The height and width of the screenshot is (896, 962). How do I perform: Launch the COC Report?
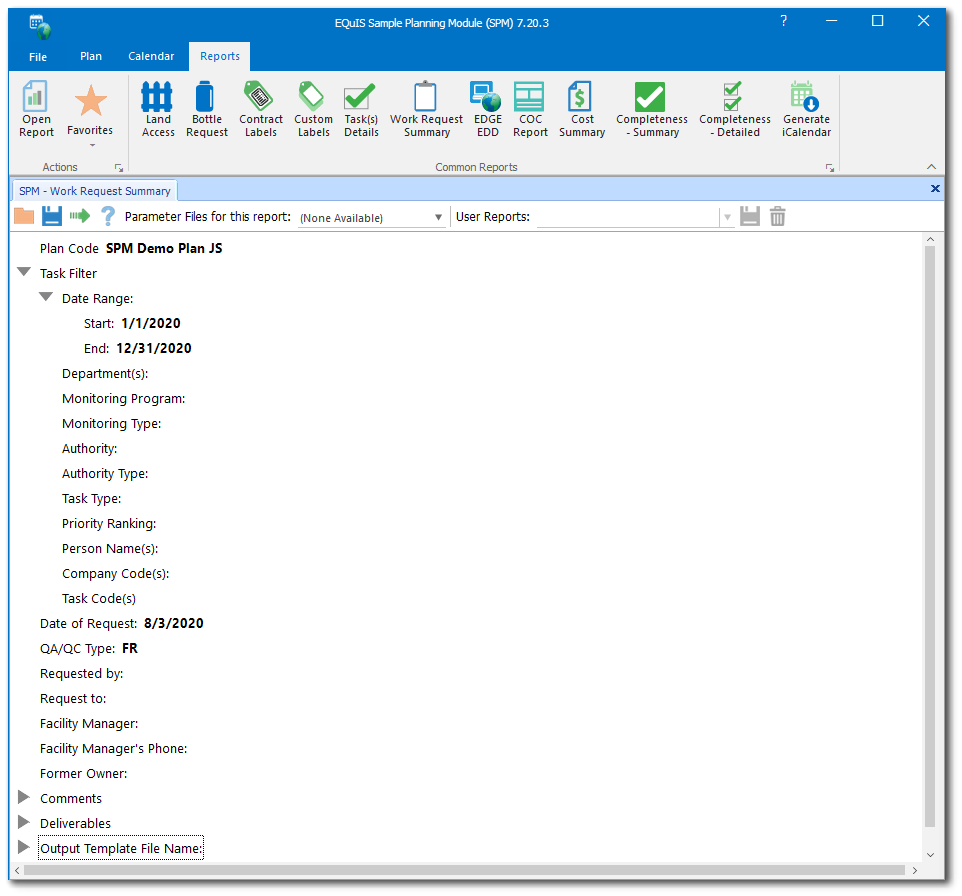[530, 108]
